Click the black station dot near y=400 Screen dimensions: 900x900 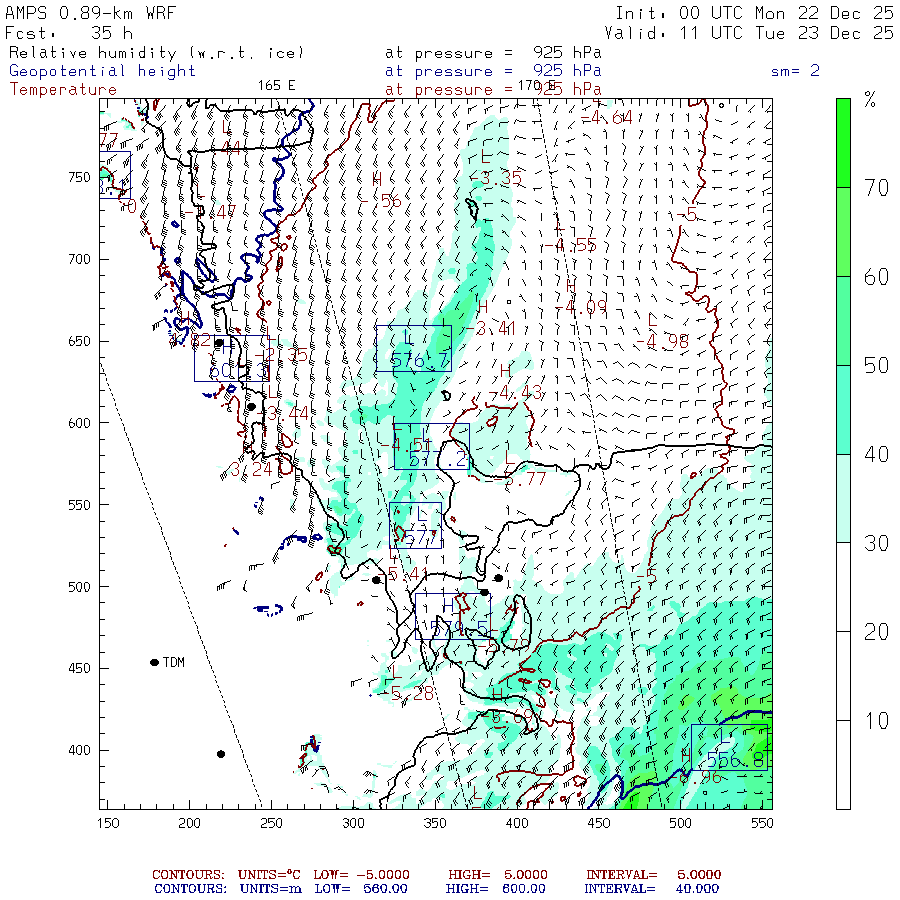[221, 754]
